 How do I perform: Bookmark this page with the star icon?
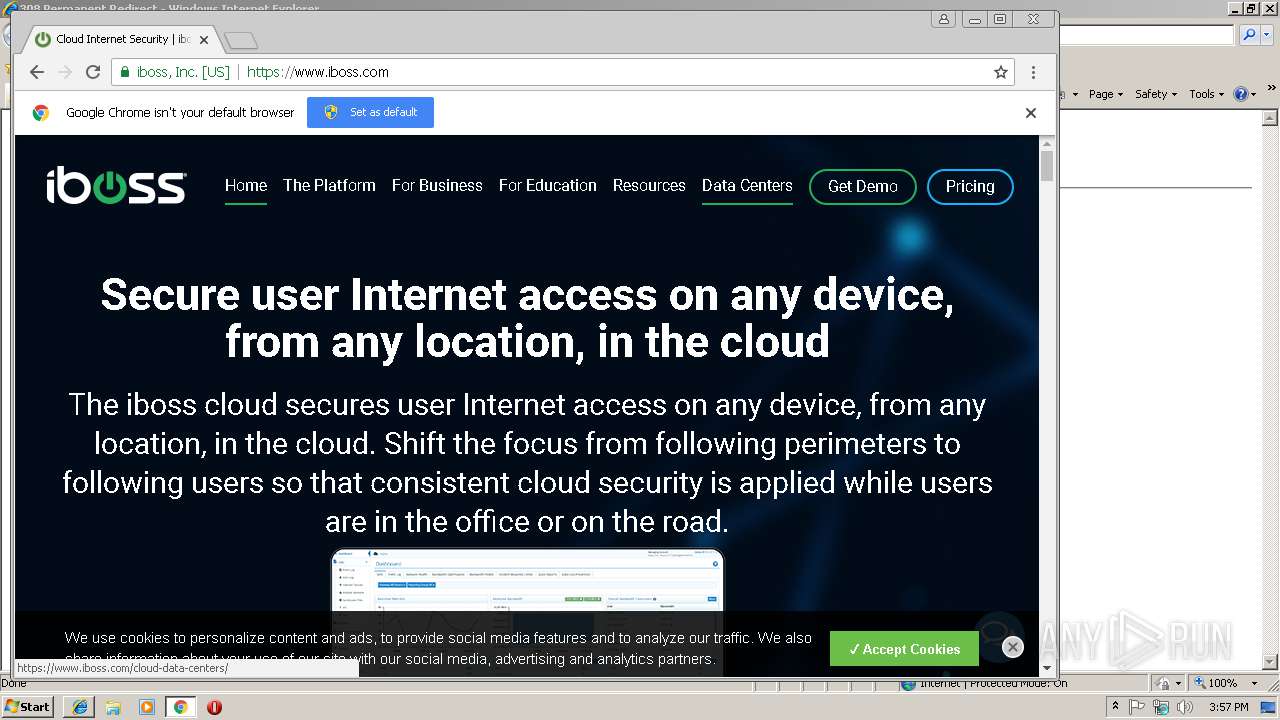click(1000, 72)
